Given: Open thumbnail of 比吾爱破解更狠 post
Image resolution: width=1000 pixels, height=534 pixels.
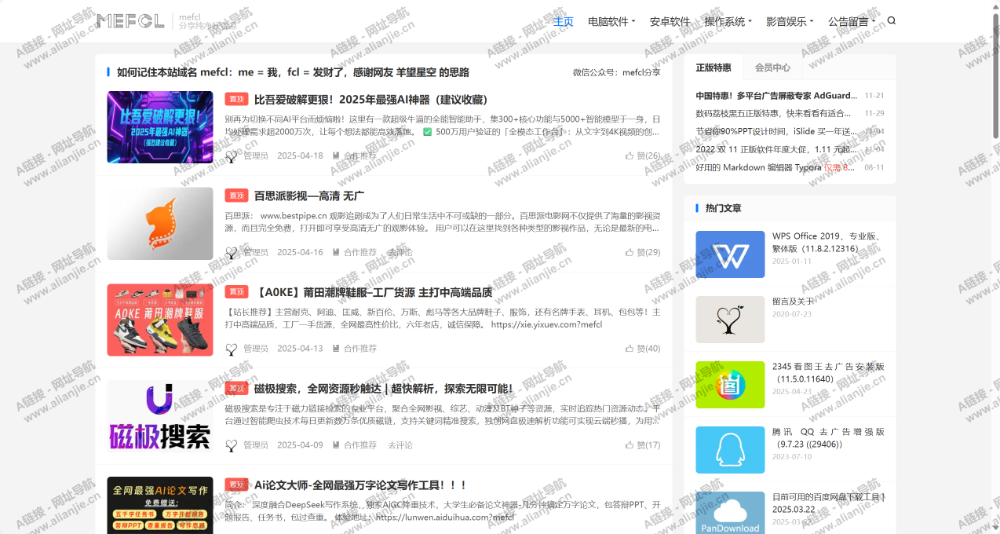Looking at the screenshot, I should 160,127.
